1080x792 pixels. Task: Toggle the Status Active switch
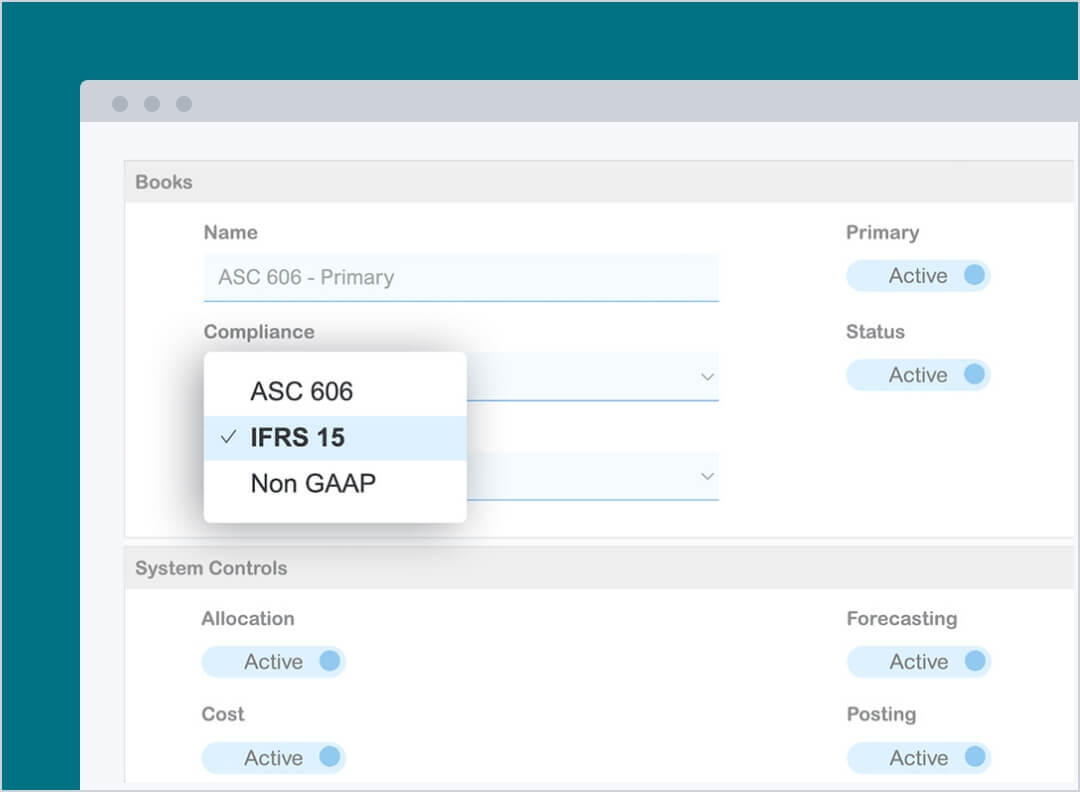(x=918, y=375)
